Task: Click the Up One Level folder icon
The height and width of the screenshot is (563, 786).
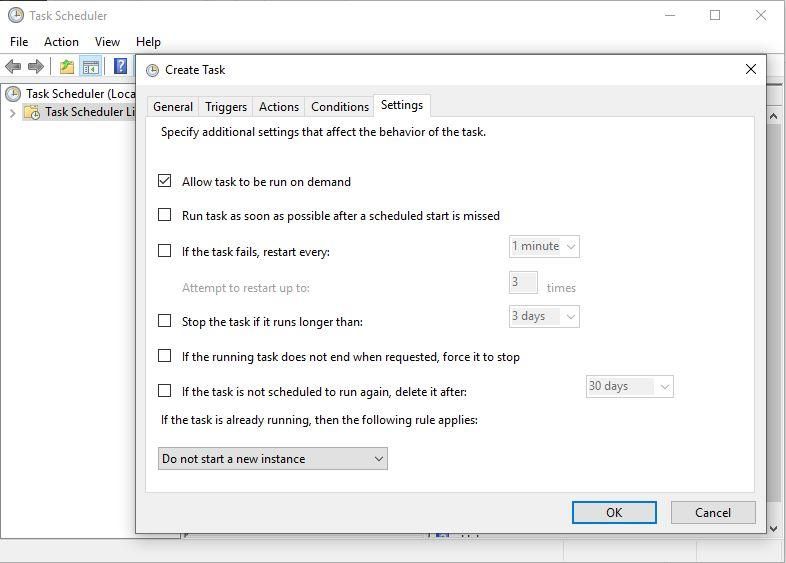Action: pos(67,66)
